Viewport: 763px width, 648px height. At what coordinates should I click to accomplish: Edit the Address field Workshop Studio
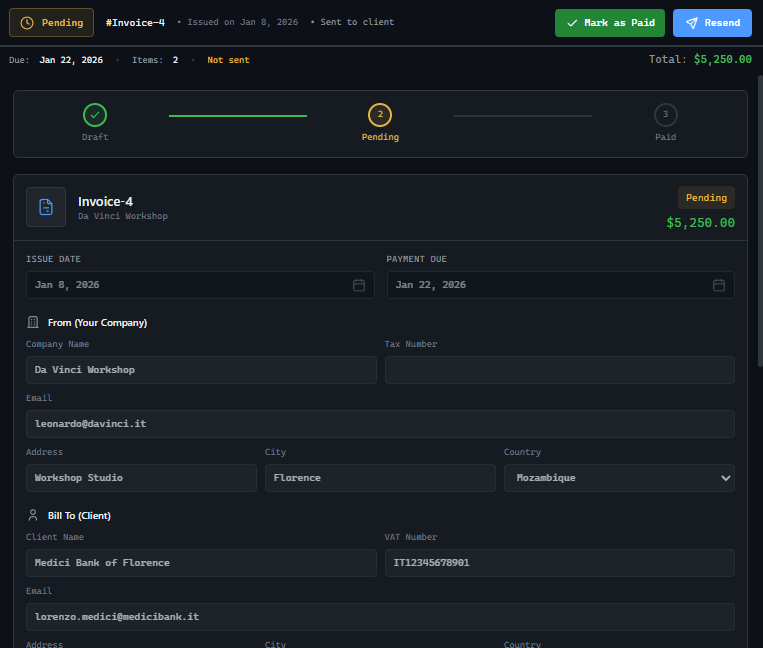141,478
